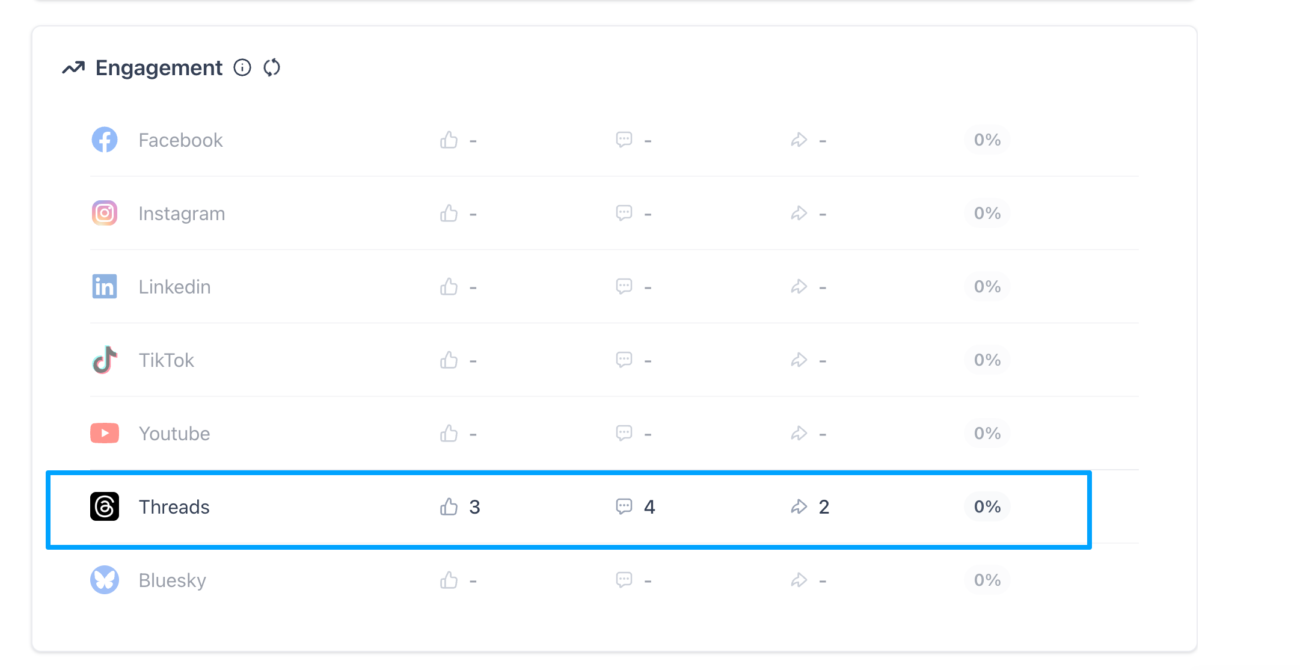1300x670 pixels.
Task: Select the Instagram logo icon
Action: [104, 213]
